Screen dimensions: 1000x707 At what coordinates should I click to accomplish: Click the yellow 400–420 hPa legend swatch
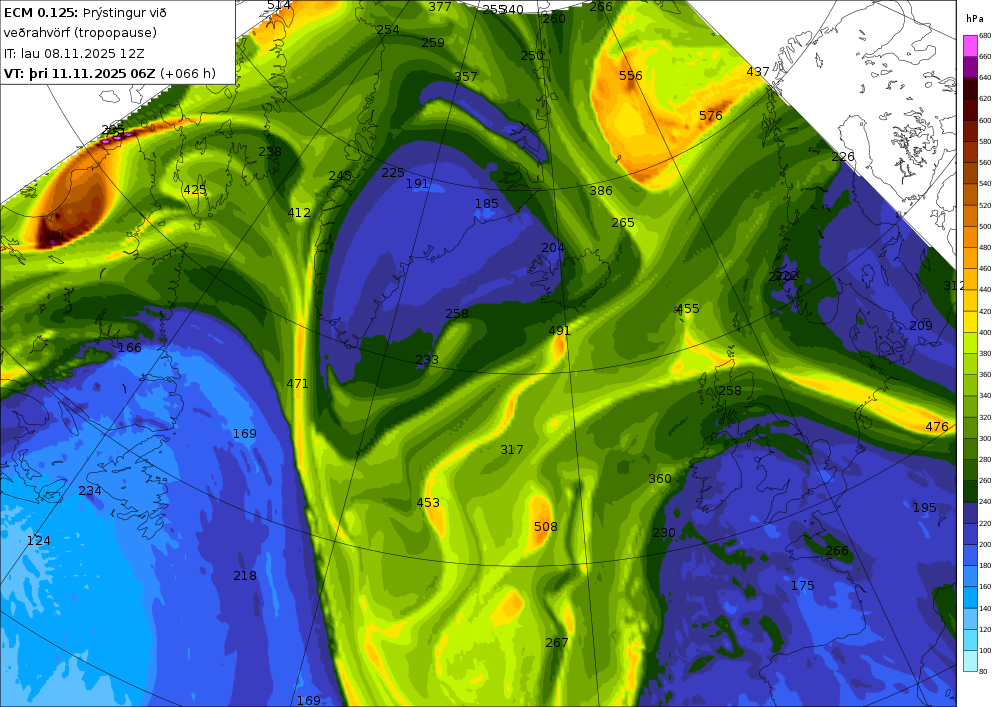970,322
